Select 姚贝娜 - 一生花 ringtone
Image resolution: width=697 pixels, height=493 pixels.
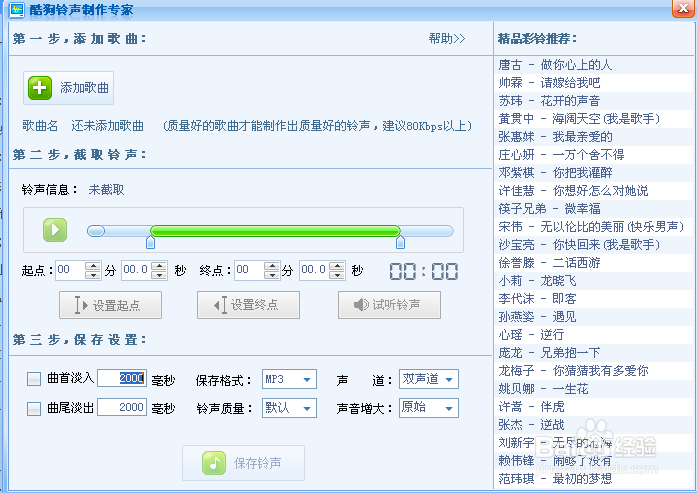pyautogui.click(x=594, y=389)
